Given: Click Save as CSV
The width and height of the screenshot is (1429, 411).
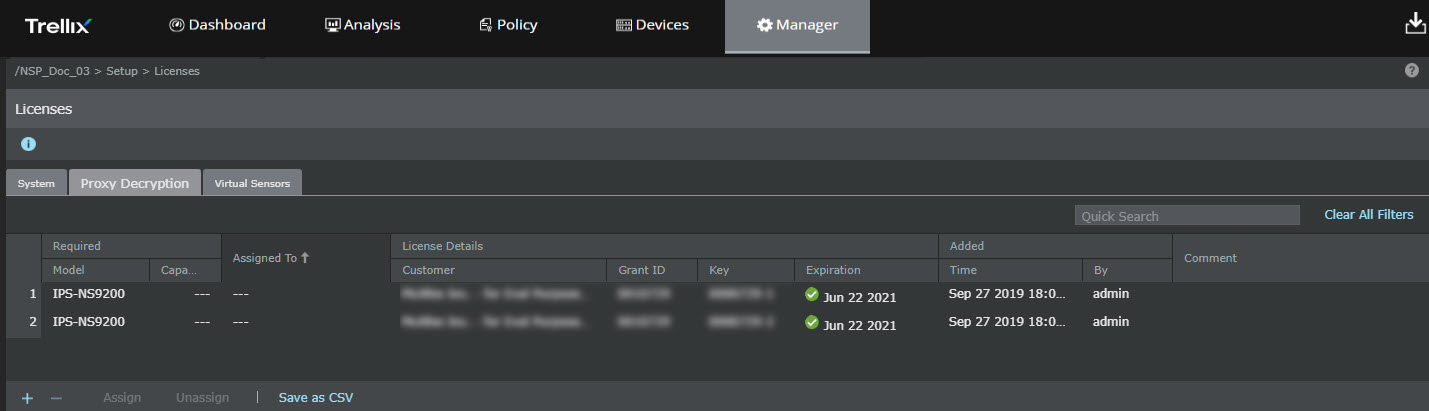Looking at the screenshot, I should point(316,398).
